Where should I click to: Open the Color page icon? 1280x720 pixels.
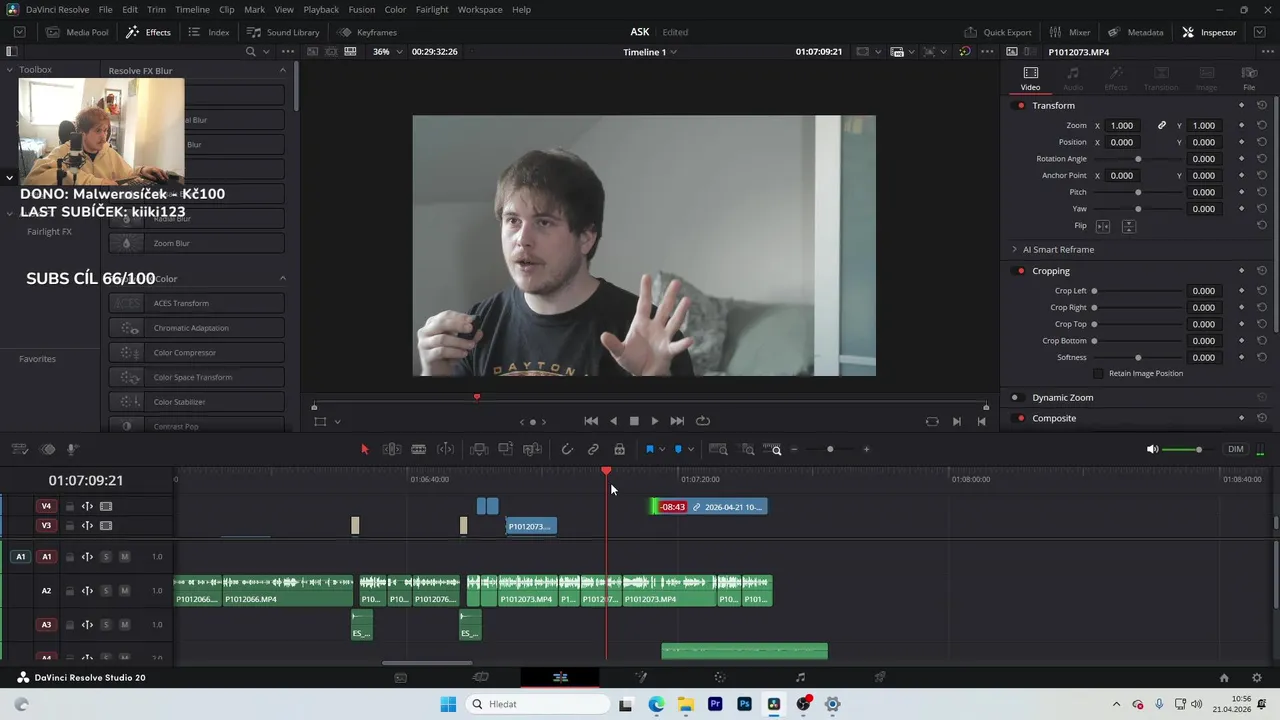(x=720, y=677)
